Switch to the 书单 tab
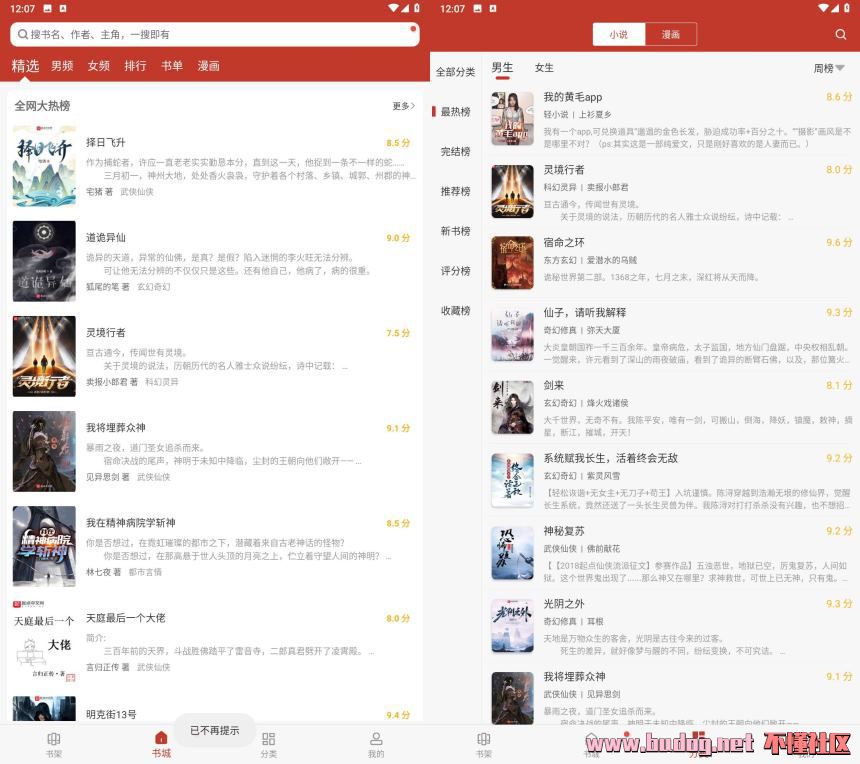Viewport: 860px width, 764px height. (172, 66)
